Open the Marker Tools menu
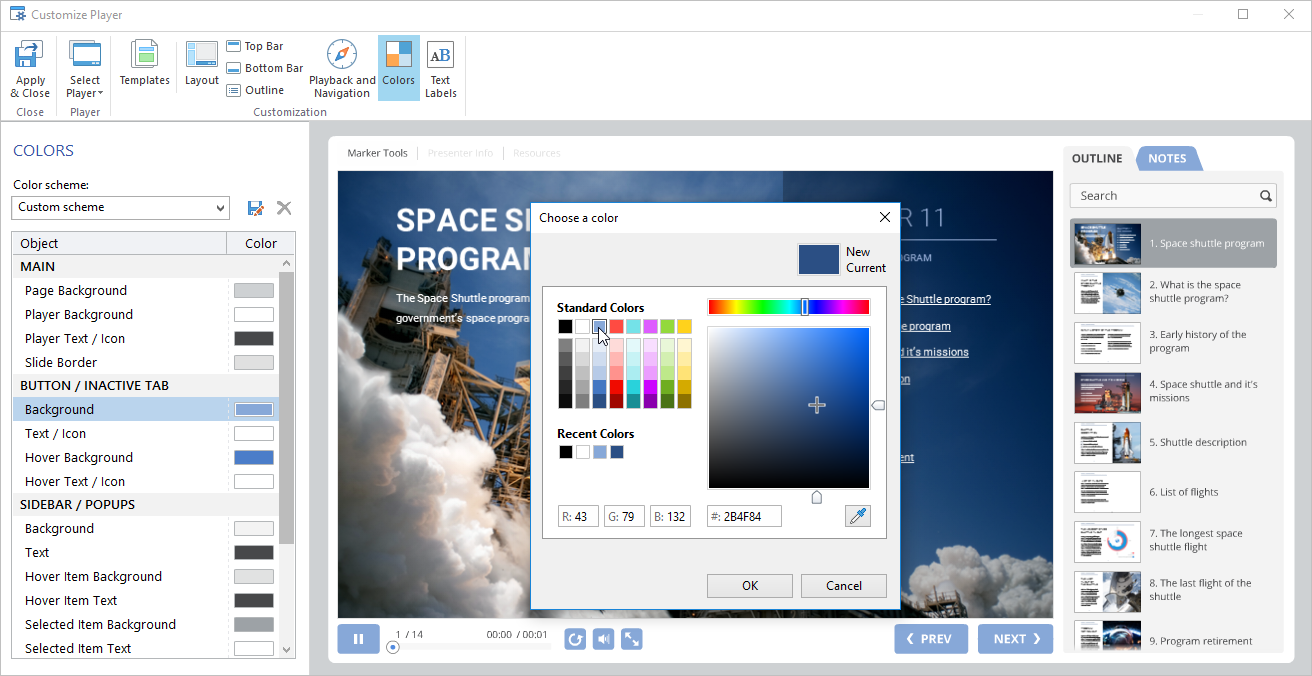The width and height of the screenshot is (1312, 676). pyautogui.click(x=377, y=153)
